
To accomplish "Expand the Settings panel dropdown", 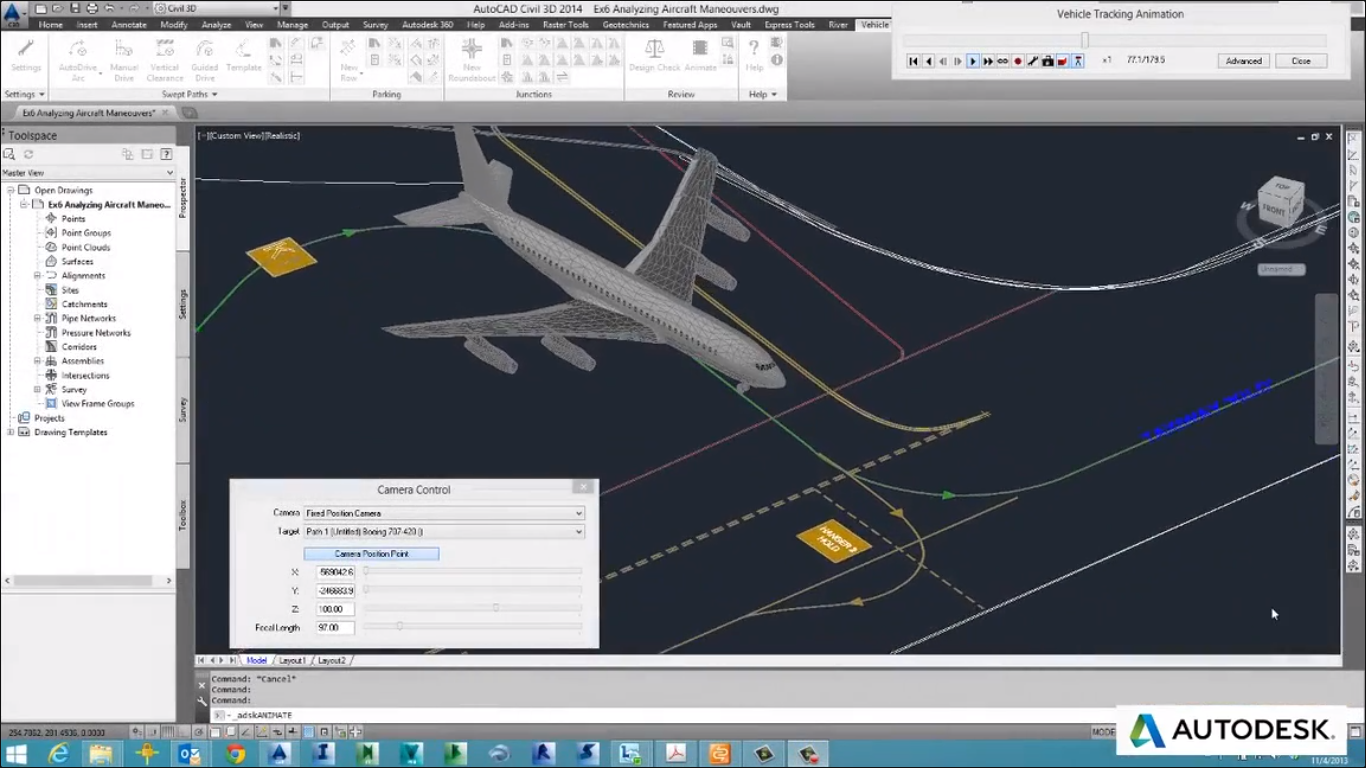I will pos(24,94).
